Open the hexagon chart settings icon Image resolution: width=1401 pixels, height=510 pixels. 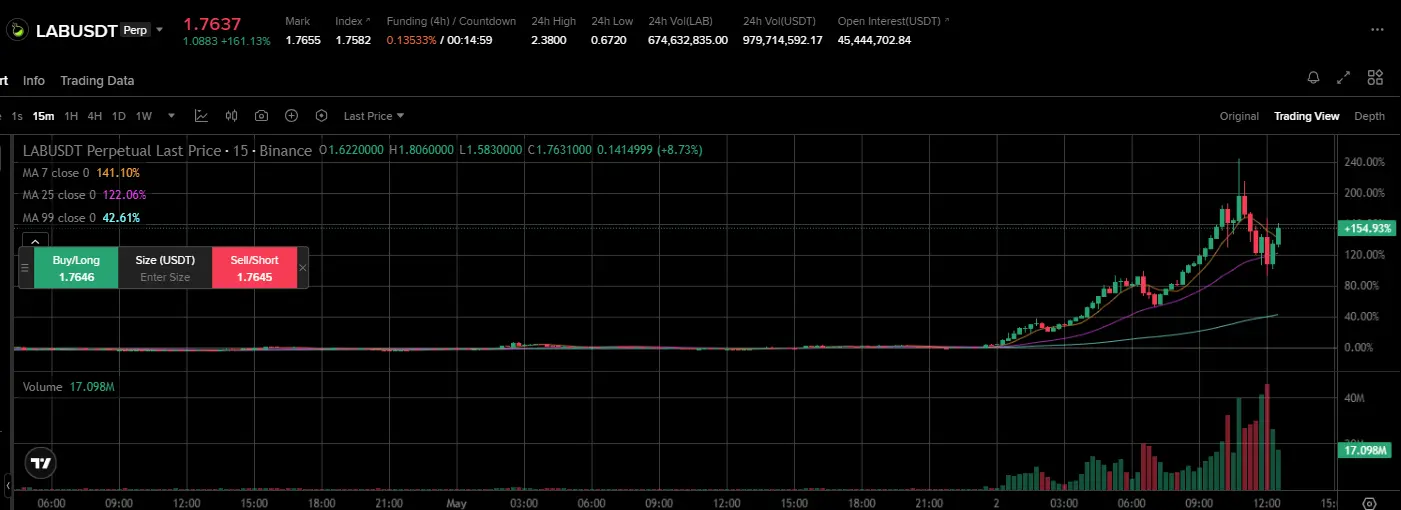[322, 116]
